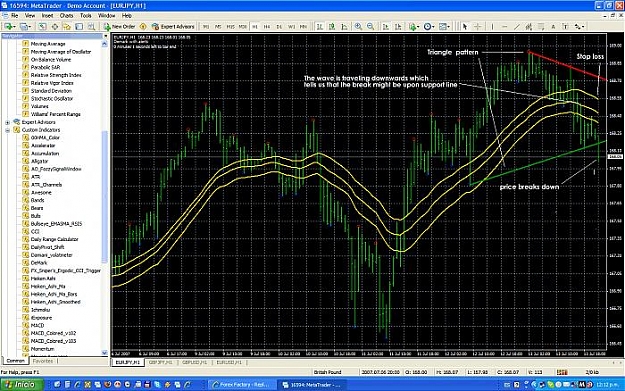Switch chart to bar chart icon
The width and height of the screenshot is (625, 391).
[320, 26]
